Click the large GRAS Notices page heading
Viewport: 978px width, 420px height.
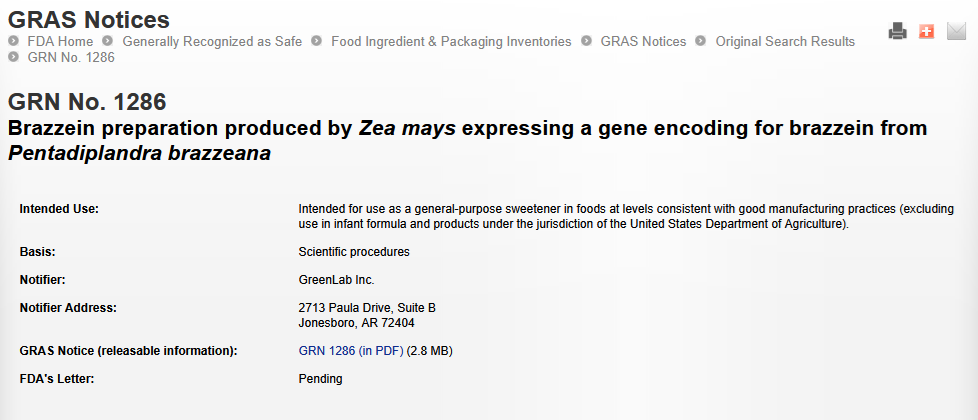click(x=89, y=19)
